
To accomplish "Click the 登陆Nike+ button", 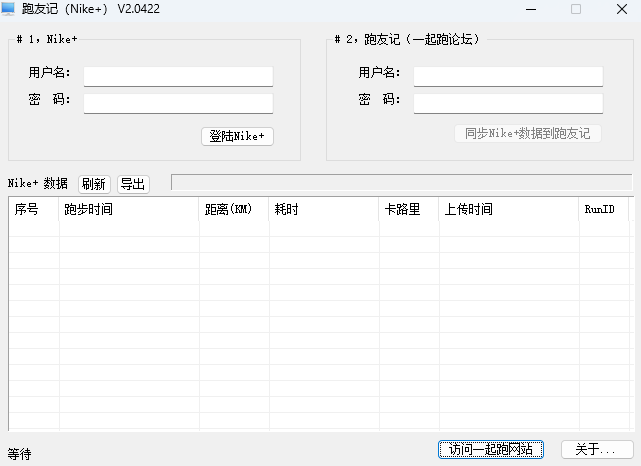I will coord(237,136).
